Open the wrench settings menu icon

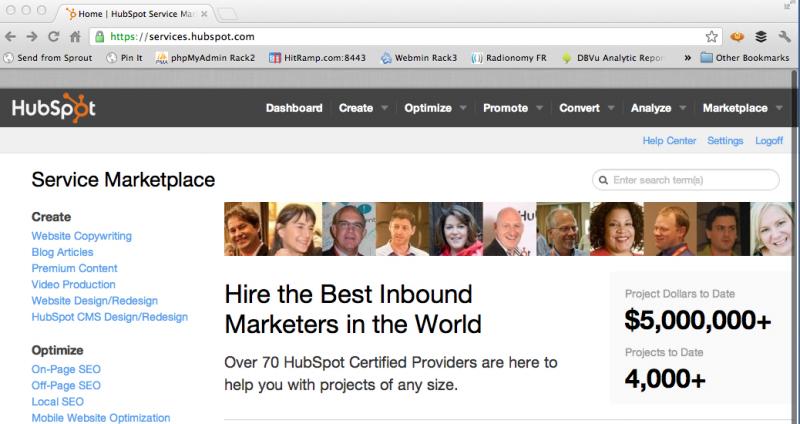pyautogui.click(x=784, y=37)
